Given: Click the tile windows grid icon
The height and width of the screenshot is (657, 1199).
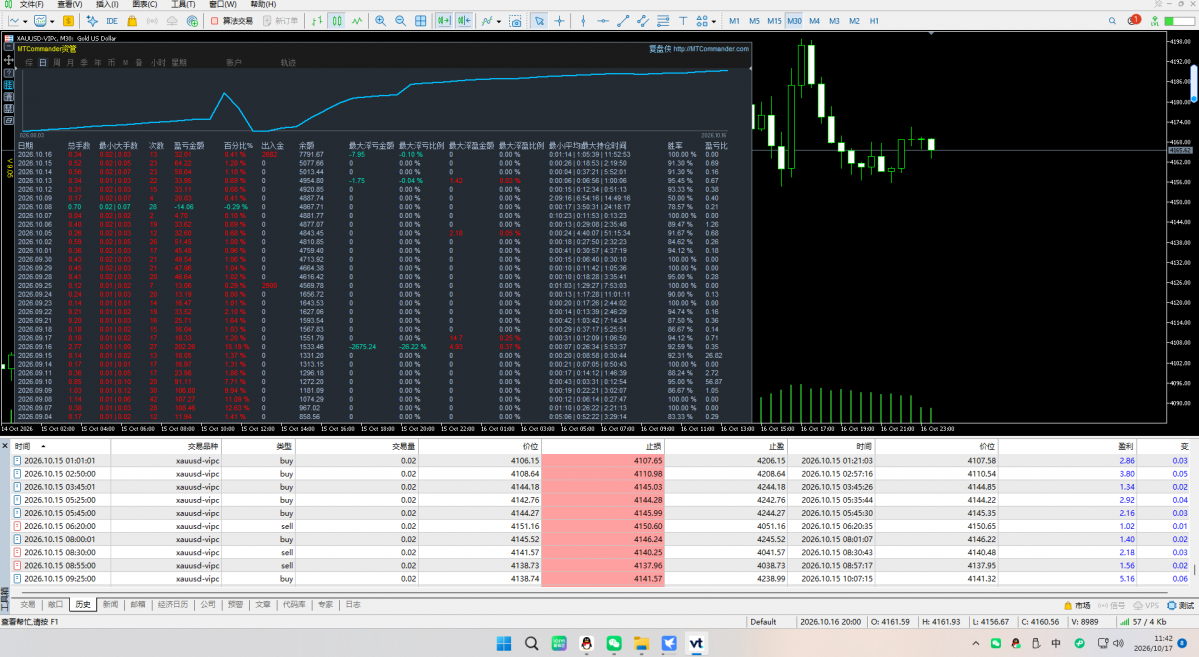Looking at the screenshot, I should [x=421, y=21].
